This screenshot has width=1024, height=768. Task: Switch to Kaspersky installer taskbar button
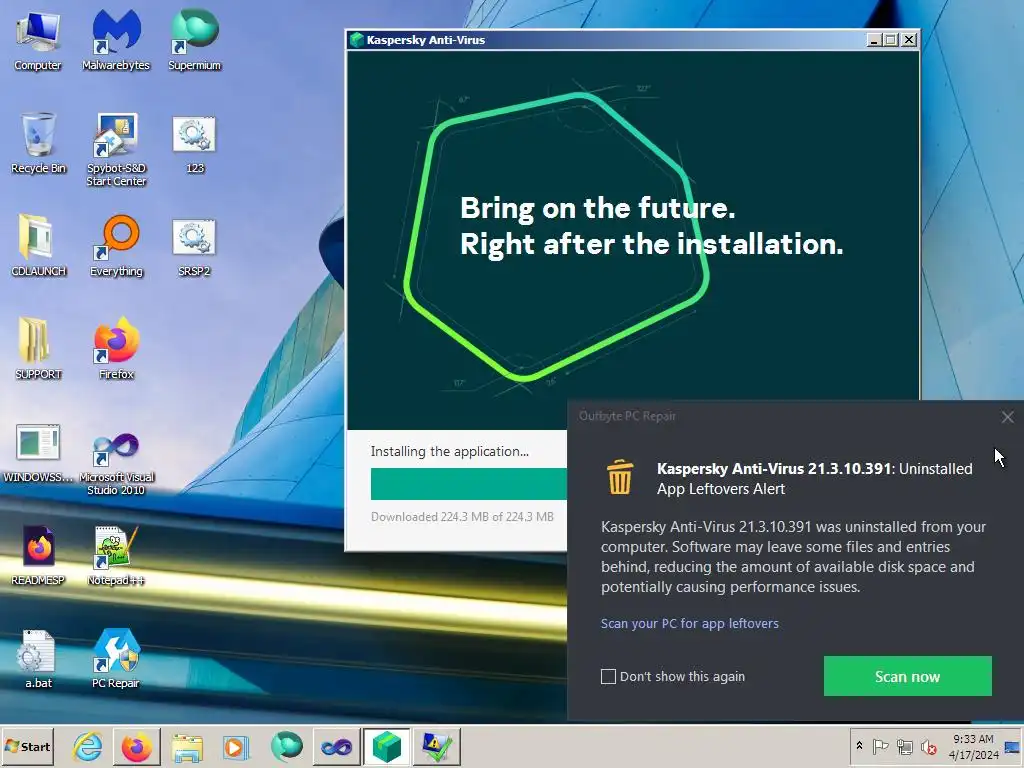click(387, 746)
